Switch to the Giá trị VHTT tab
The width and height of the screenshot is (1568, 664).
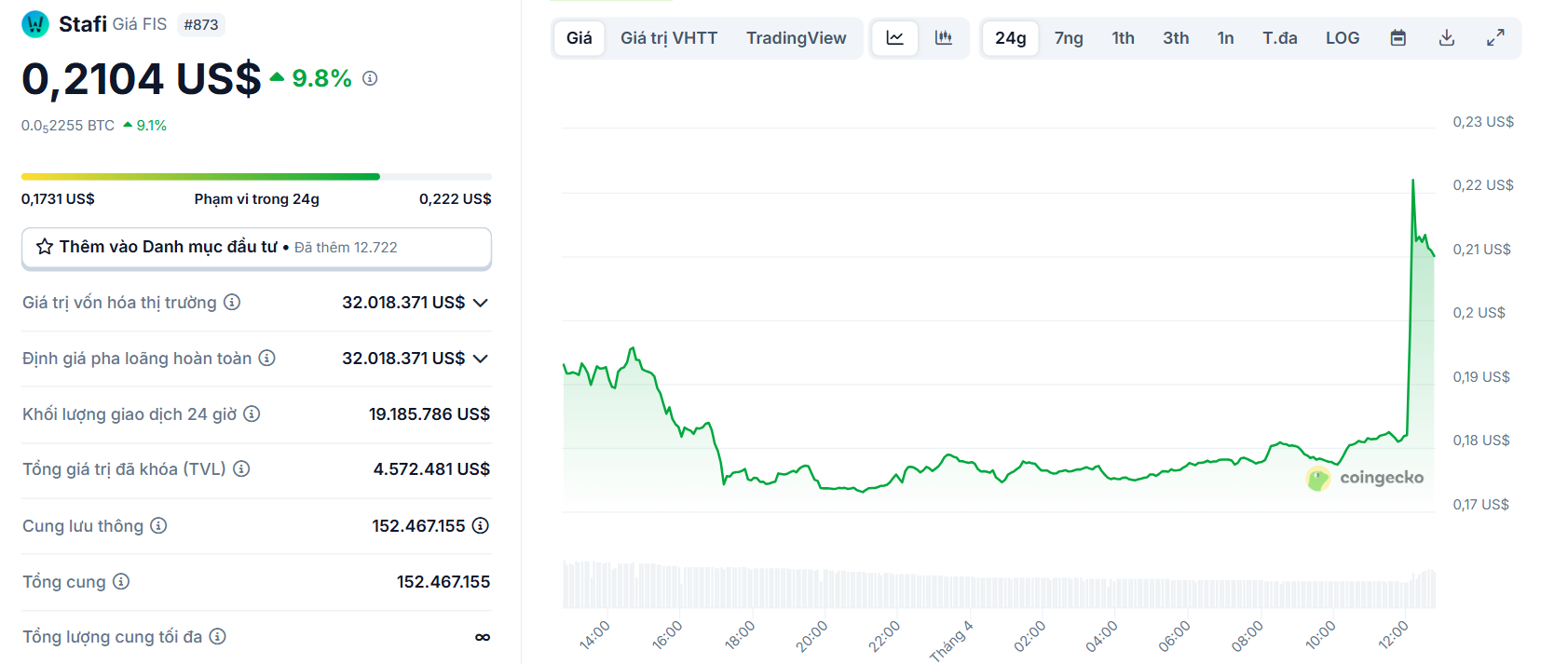(669, 38)
